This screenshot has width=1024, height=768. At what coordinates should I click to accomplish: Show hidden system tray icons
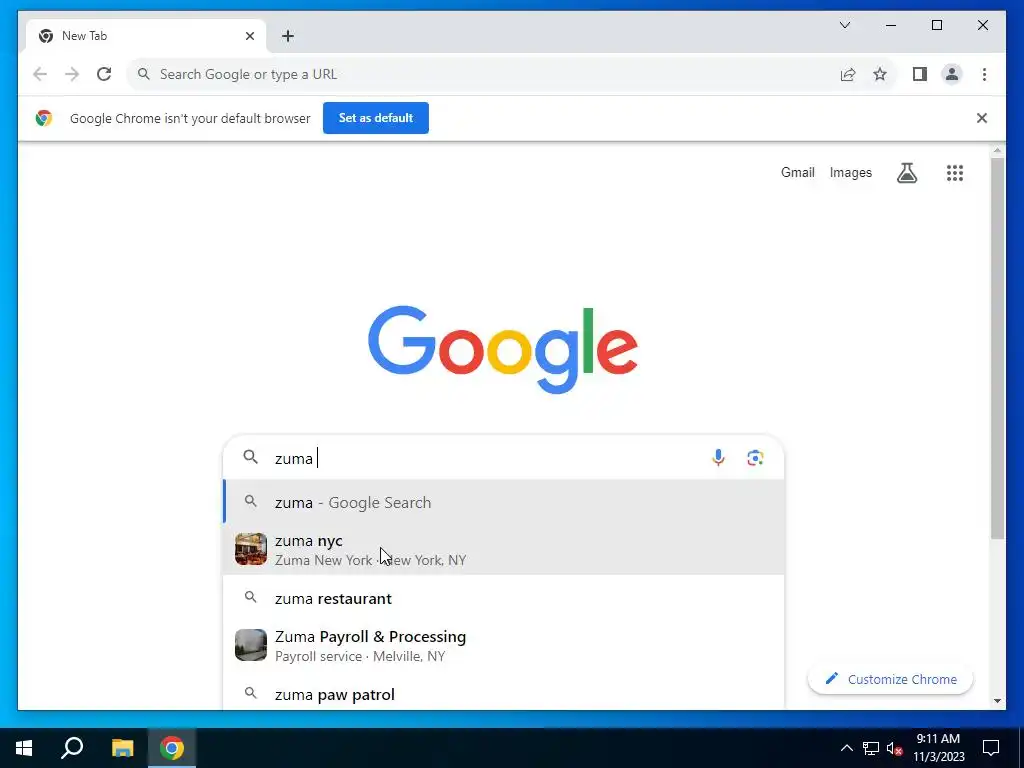[846, 748]
